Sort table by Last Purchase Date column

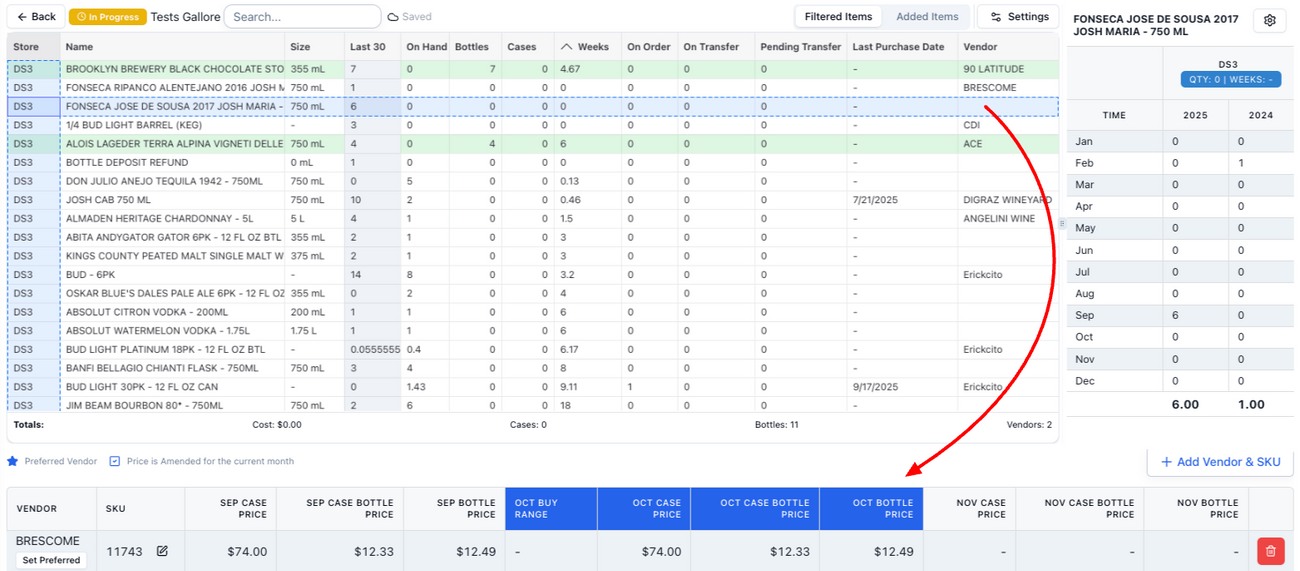(898, 47)
